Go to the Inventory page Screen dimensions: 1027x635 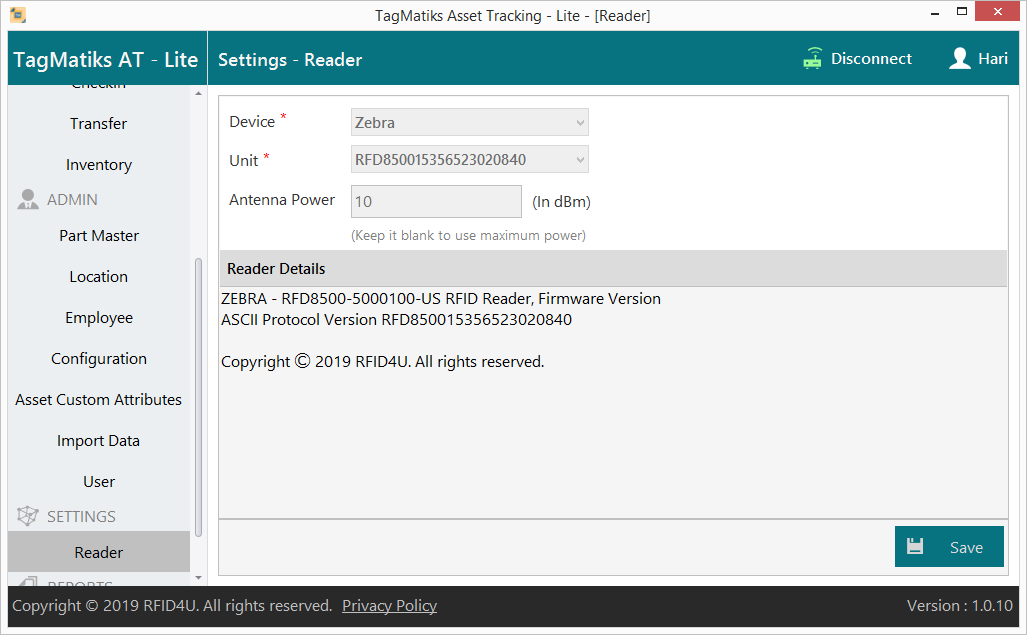coord(98,165)
